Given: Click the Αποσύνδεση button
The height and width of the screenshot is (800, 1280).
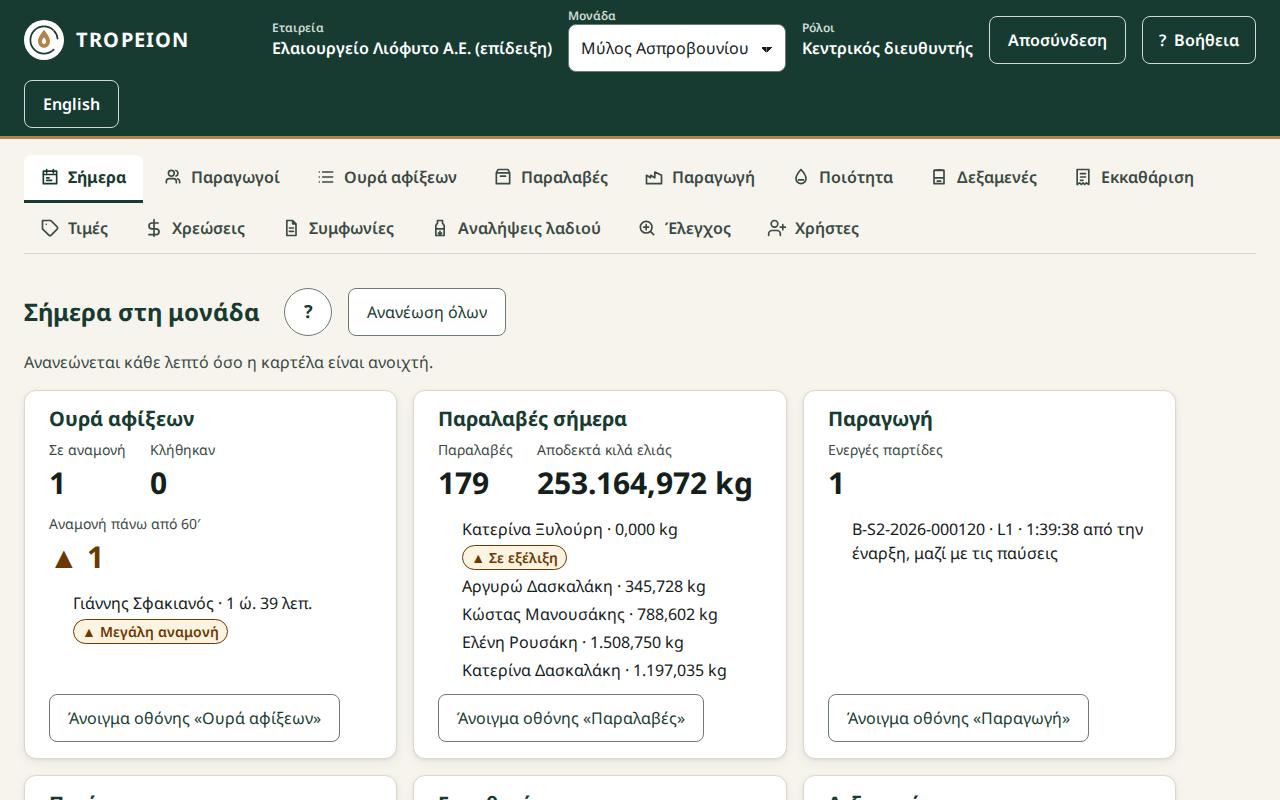Looking at the screenshot, I should coord(1057,40).
